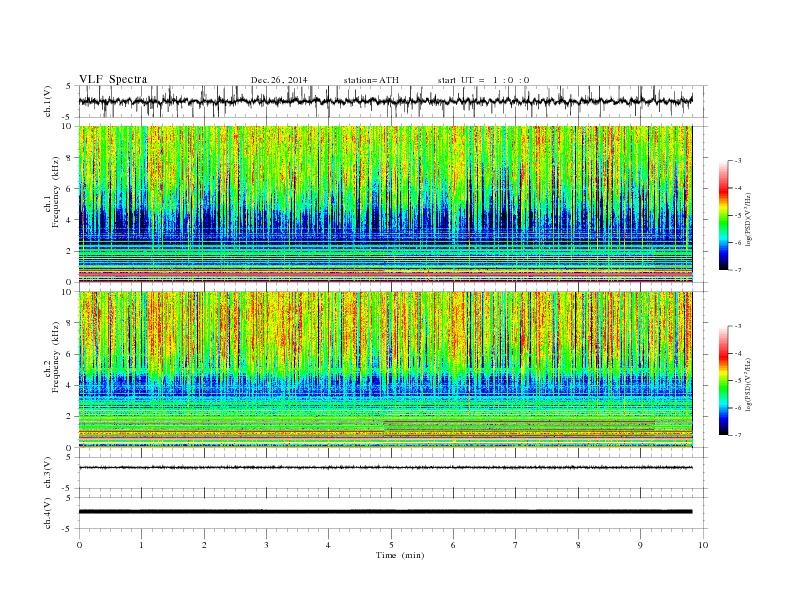
Task: Click inside the ch.2 spectrogram panel
Action: [x=385, y=370]
